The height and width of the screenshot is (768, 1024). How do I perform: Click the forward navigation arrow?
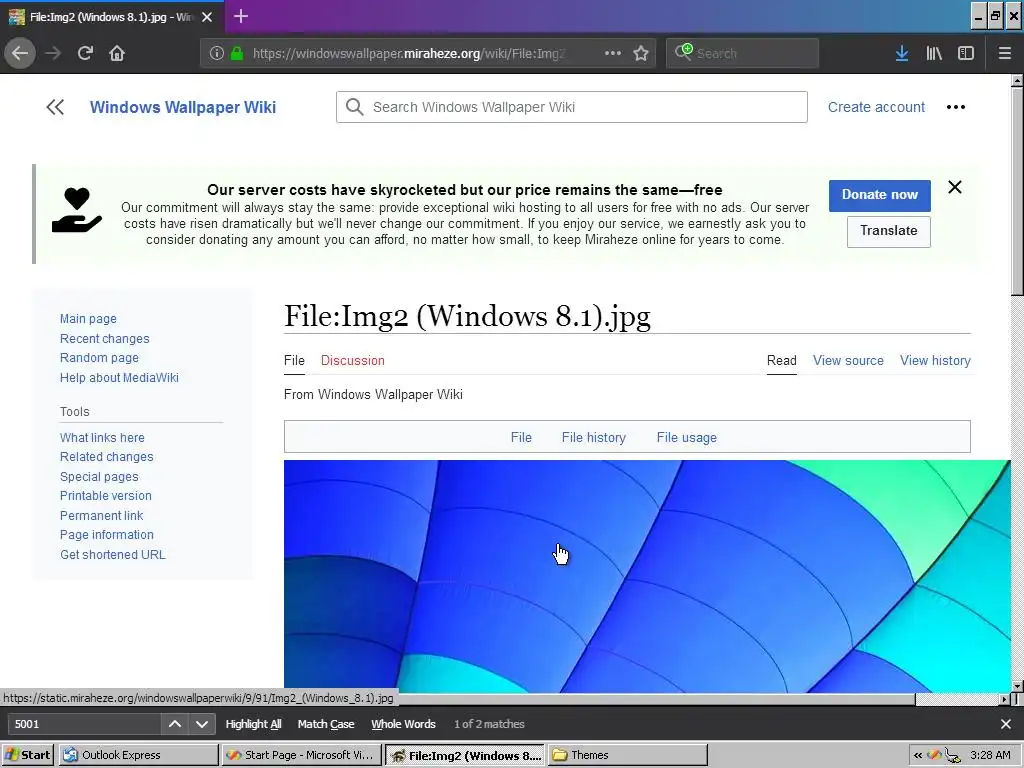coord(53,53)
